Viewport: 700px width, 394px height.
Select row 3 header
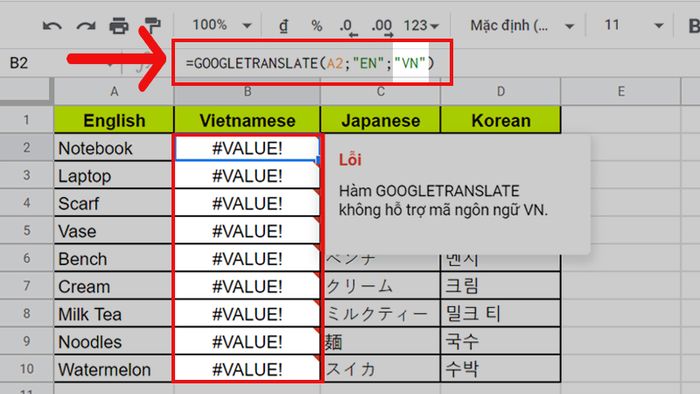tap(27, 175)
